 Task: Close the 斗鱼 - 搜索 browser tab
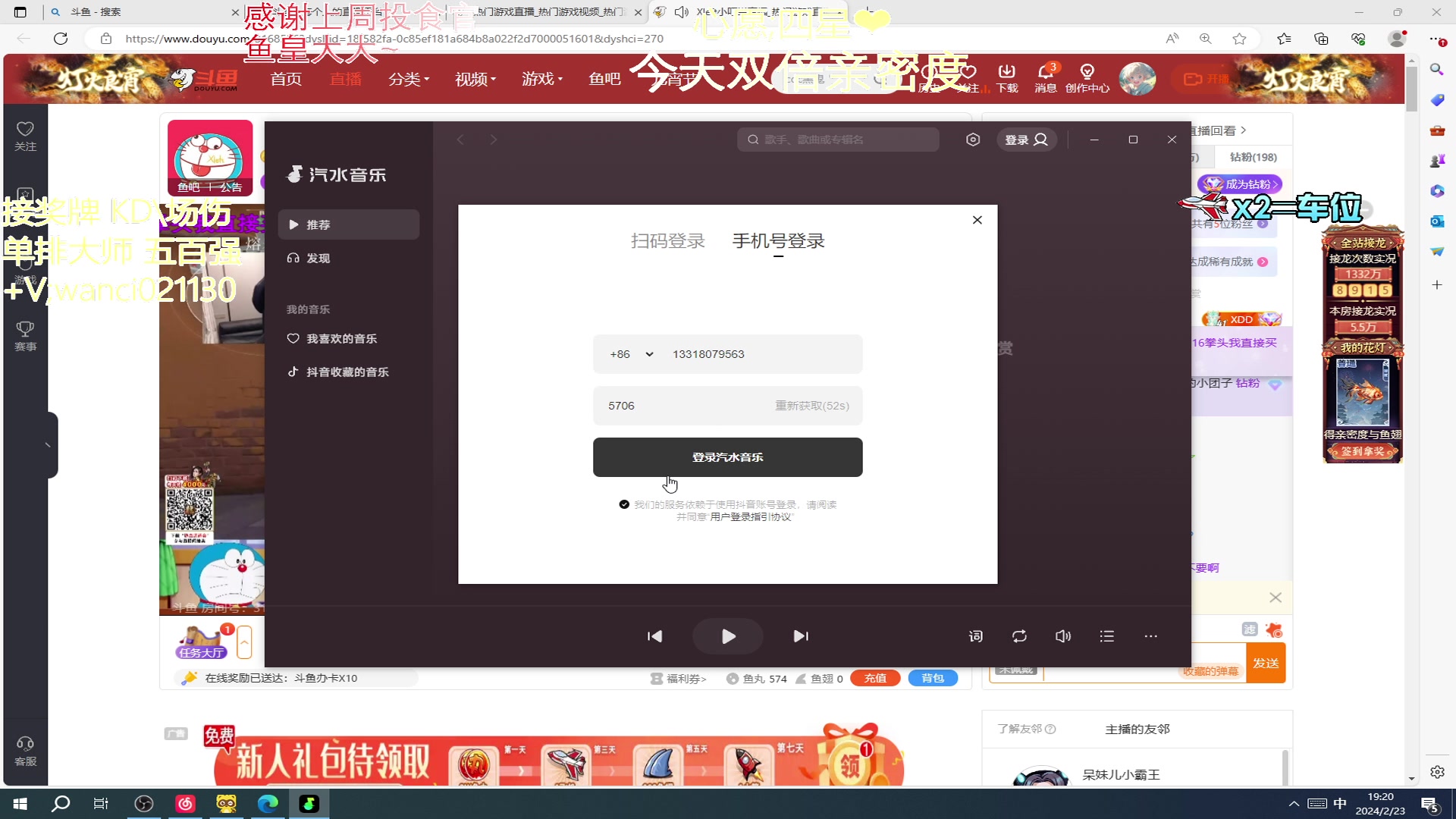[x=235, y=12]
